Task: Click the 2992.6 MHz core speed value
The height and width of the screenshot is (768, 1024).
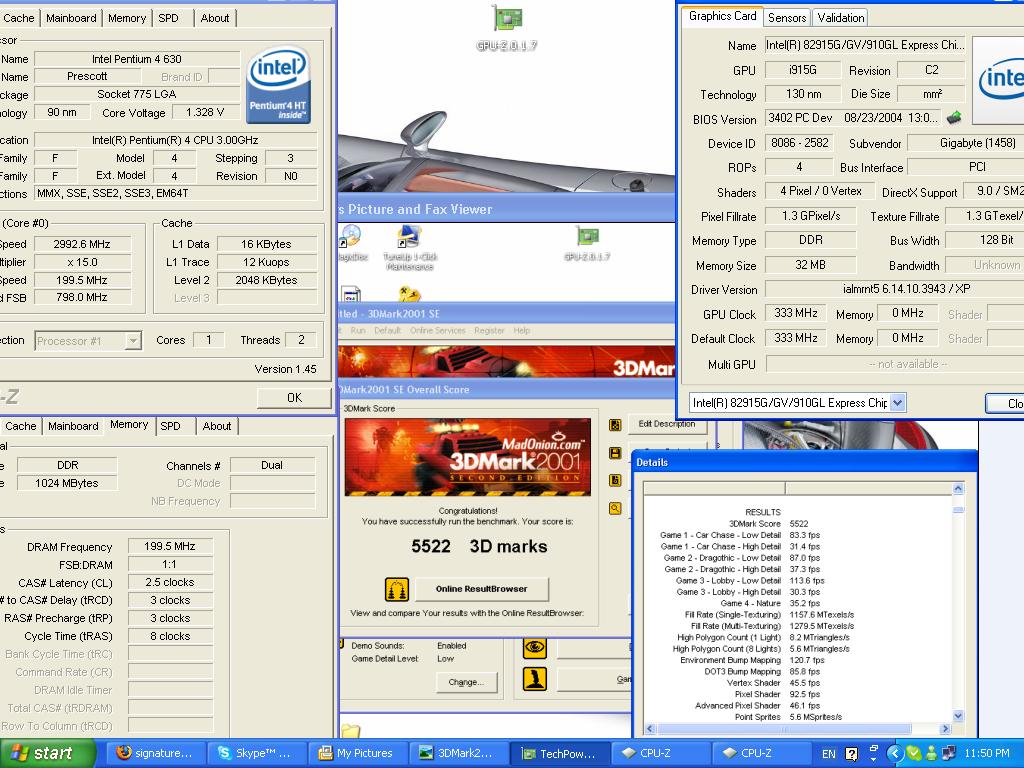Action: 82,244
